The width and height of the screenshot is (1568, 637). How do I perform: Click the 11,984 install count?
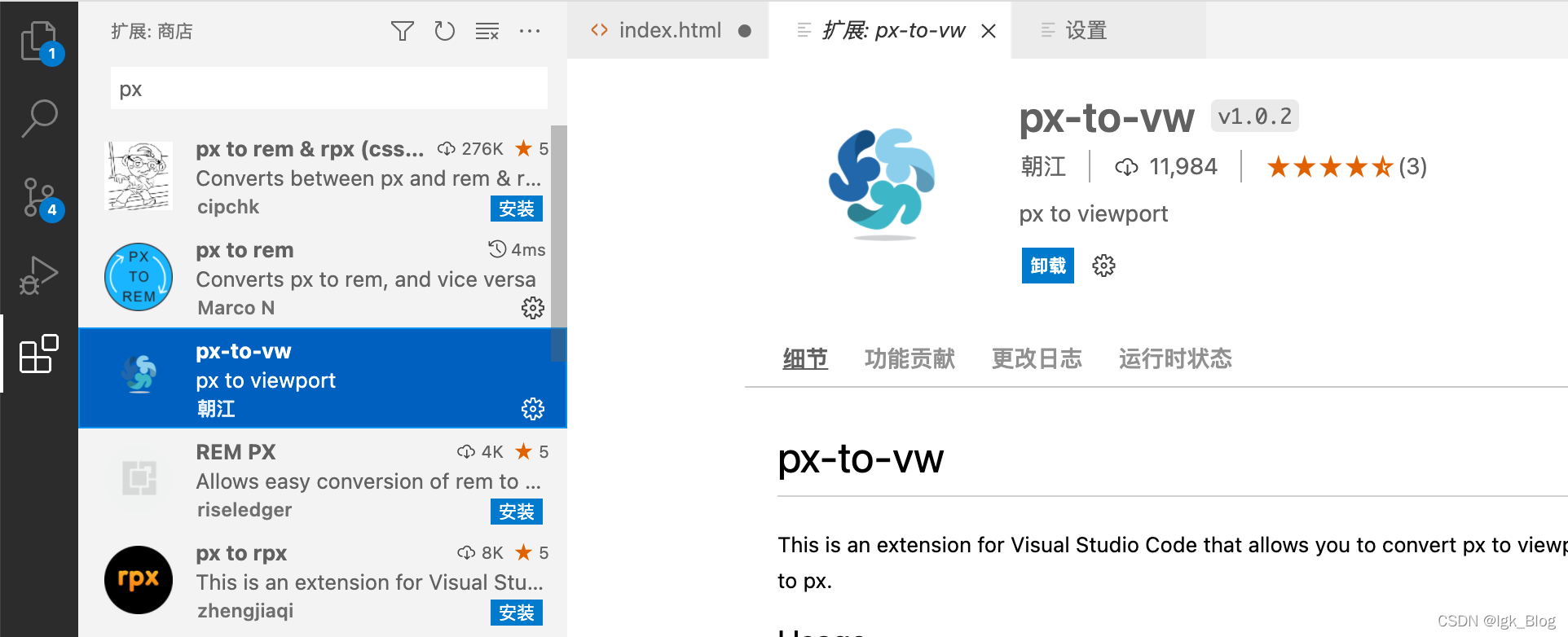[1166, 167]
